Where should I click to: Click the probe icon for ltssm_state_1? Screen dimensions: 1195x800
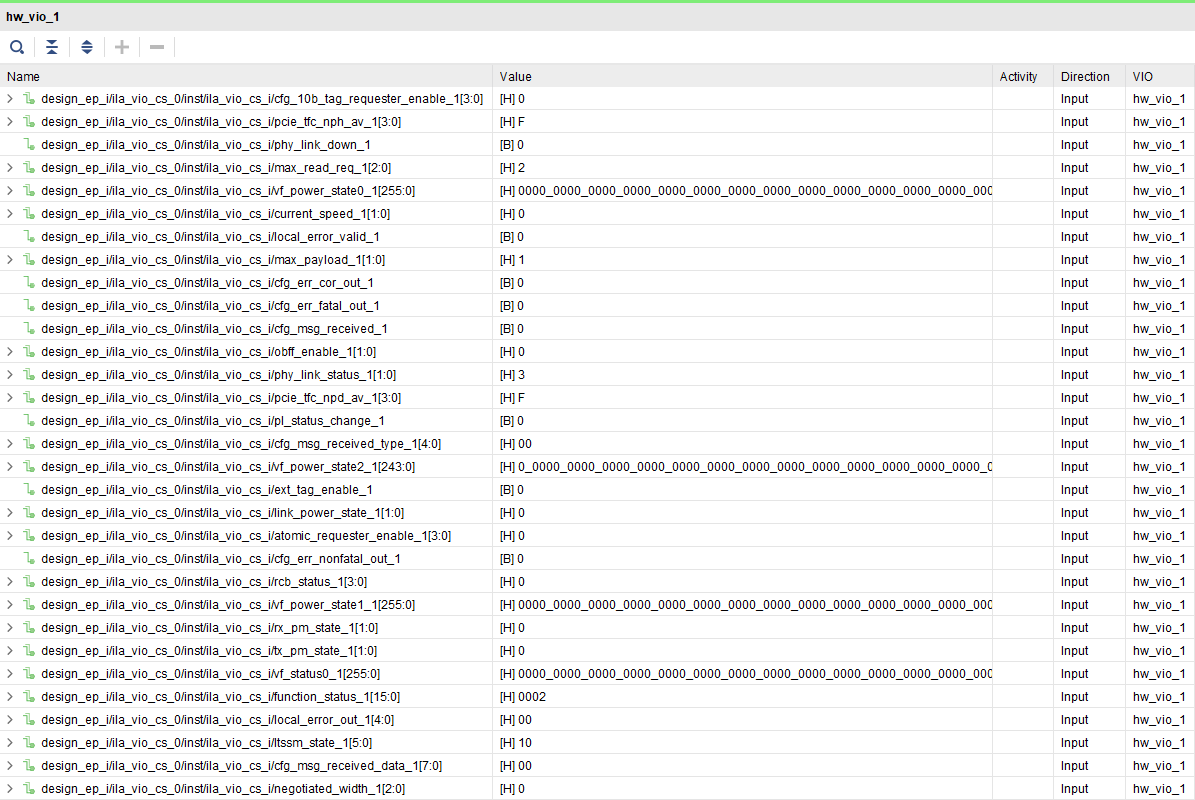(29, 743)
